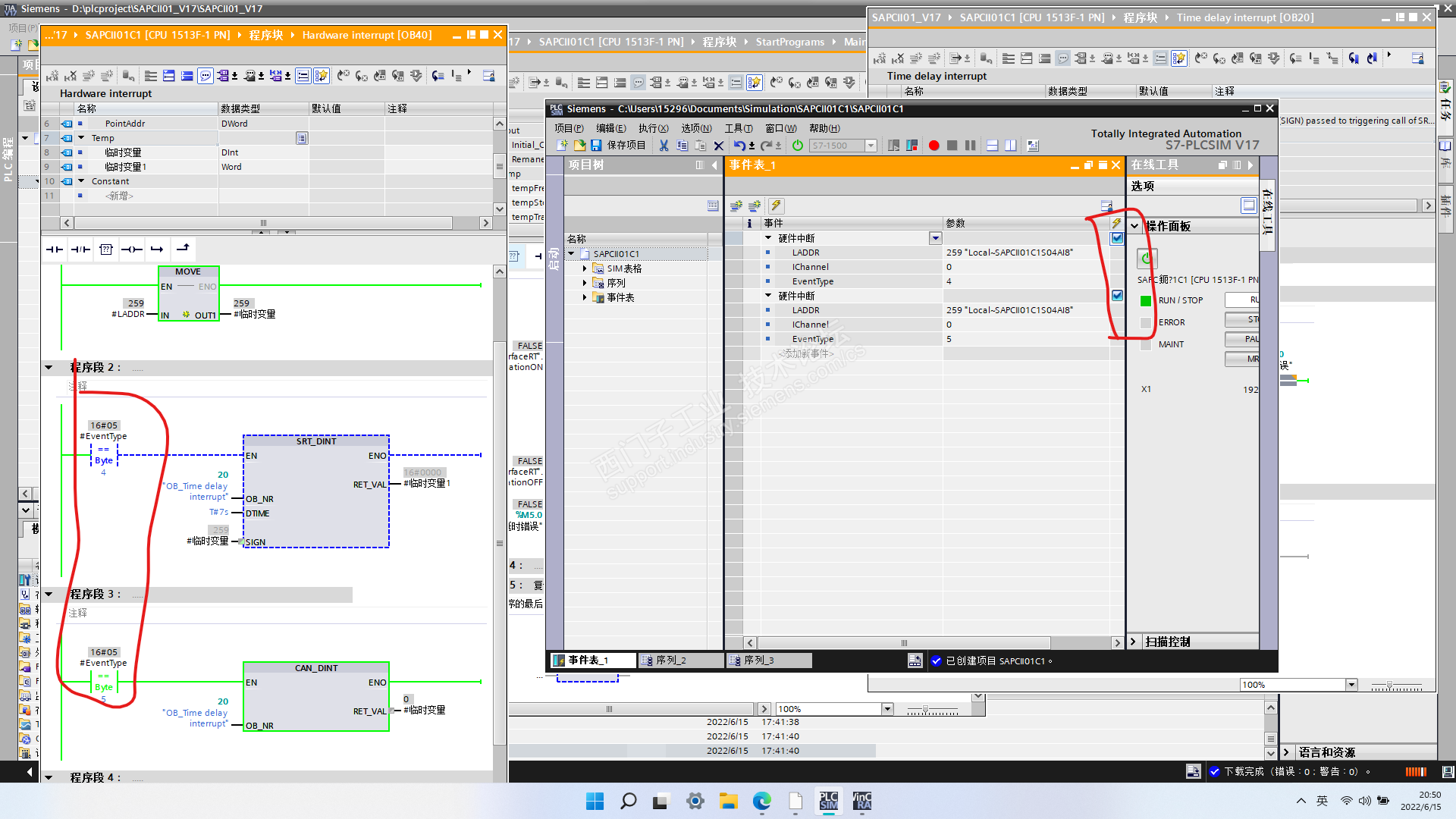Image resolution: width=1456 pixels, height=819 pixels.
Task: Click the empty box instruction icon in ladder toolbar
Action: (x=106, y=249)
